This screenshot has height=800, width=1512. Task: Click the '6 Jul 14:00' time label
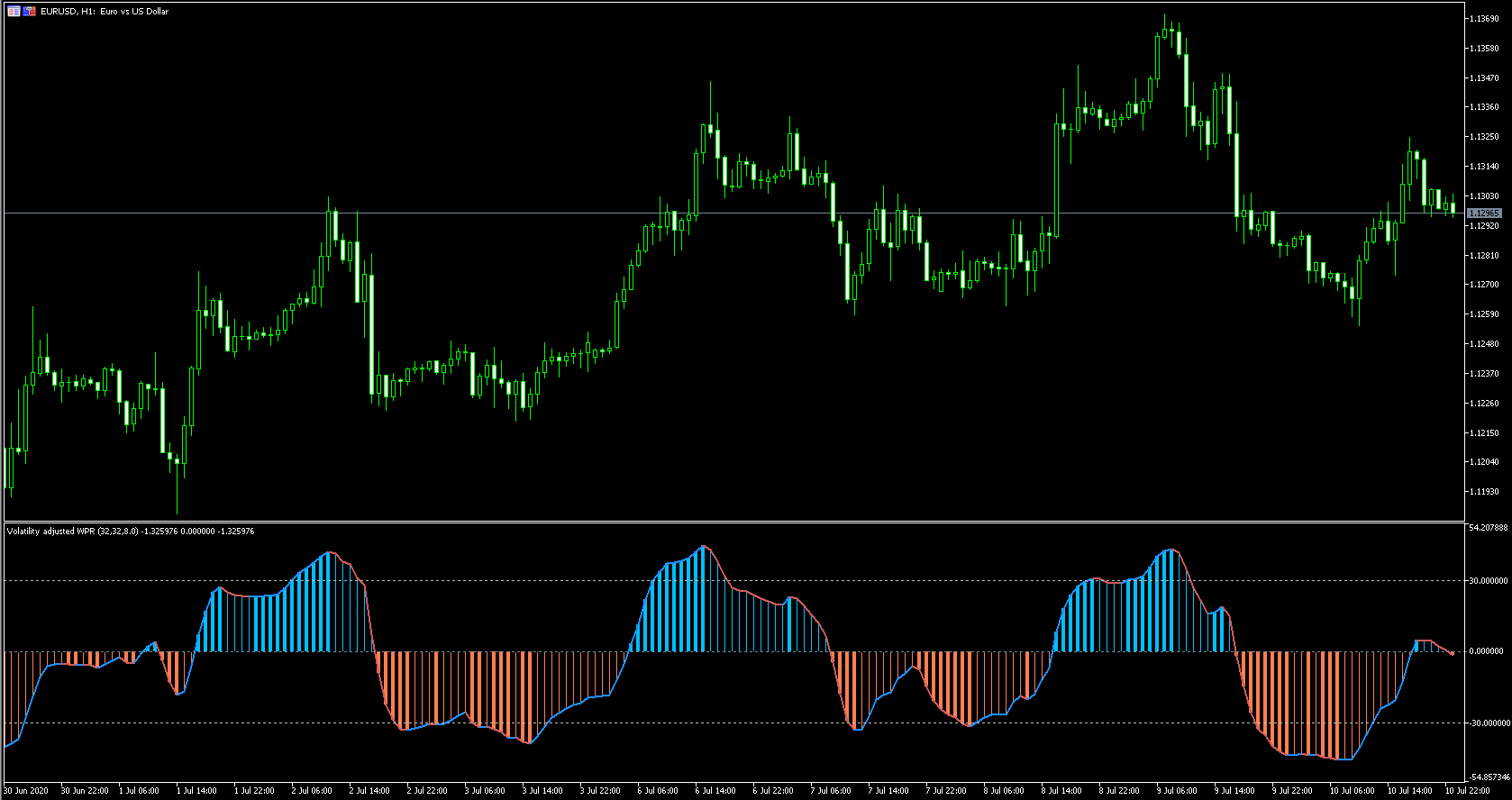coord(715,791)
